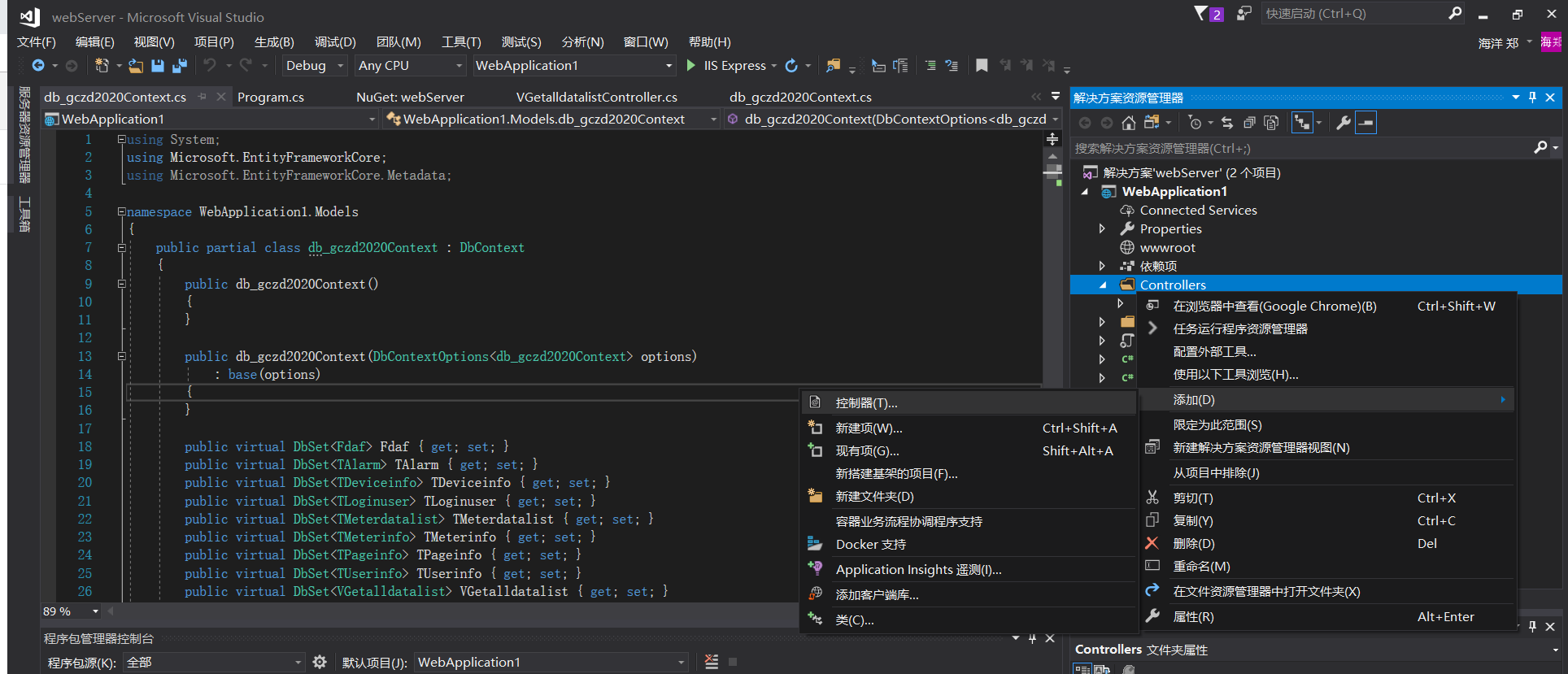The image size is (1568, 674).
Task: Click the feedback icon in title bar
Action: (1244, 14)
